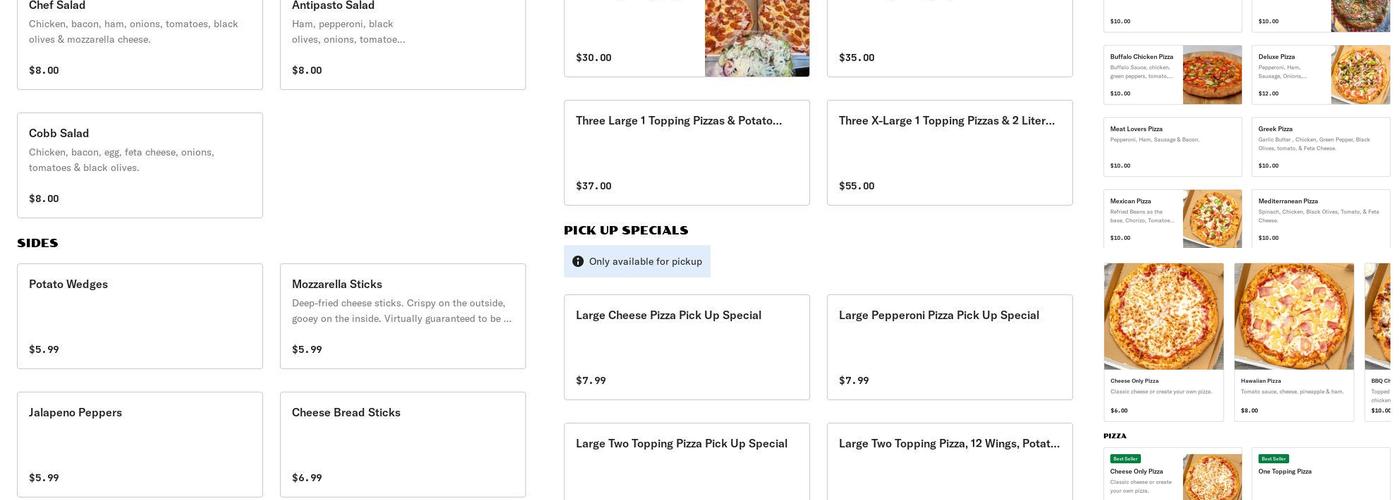1400x500 pixels.
Task: Click the info icon beside pickup-only notice
Action: click(578, 262)
